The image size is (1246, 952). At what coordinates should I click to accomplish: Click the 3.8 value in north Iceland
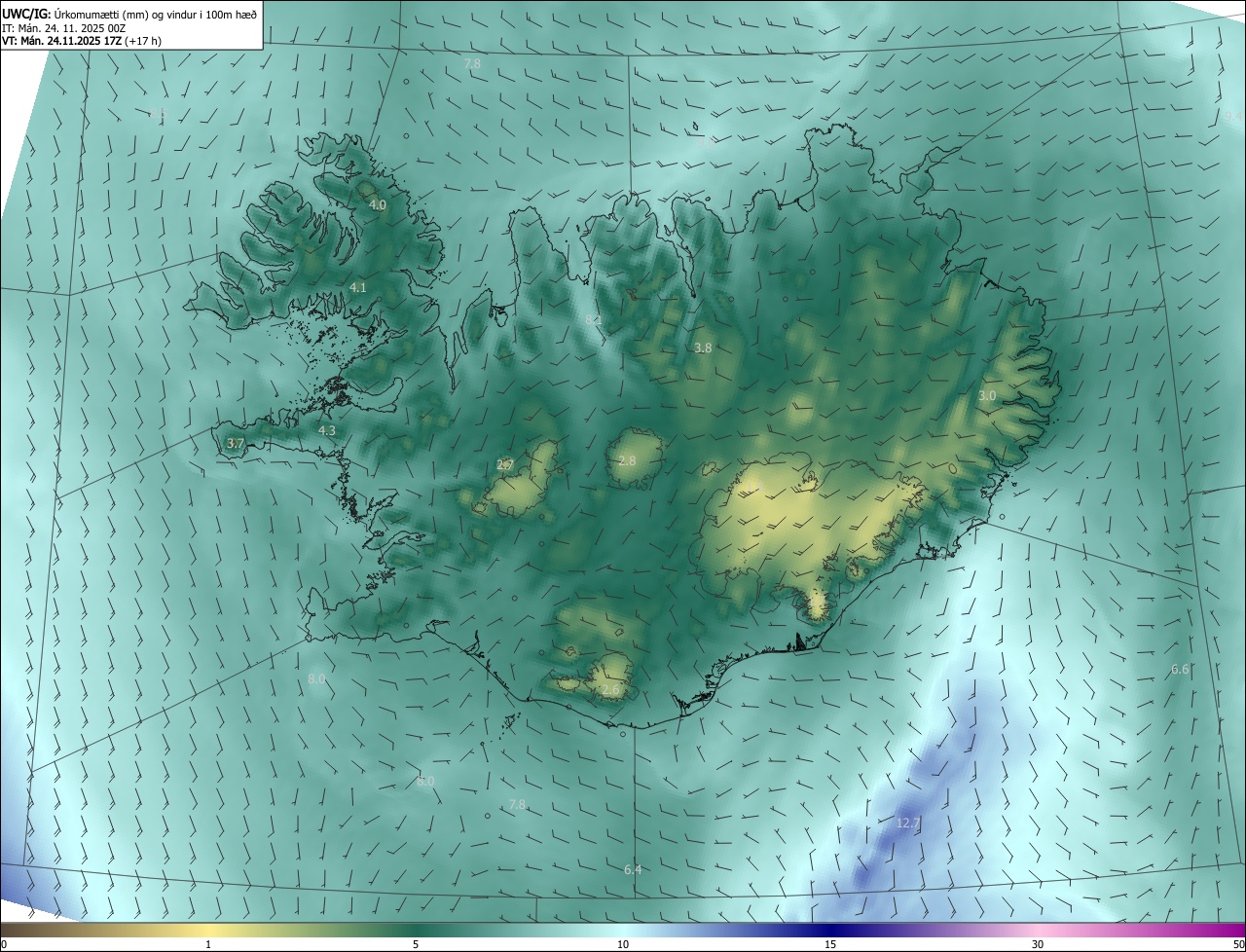pyautogui.click(x=703, y=348)
